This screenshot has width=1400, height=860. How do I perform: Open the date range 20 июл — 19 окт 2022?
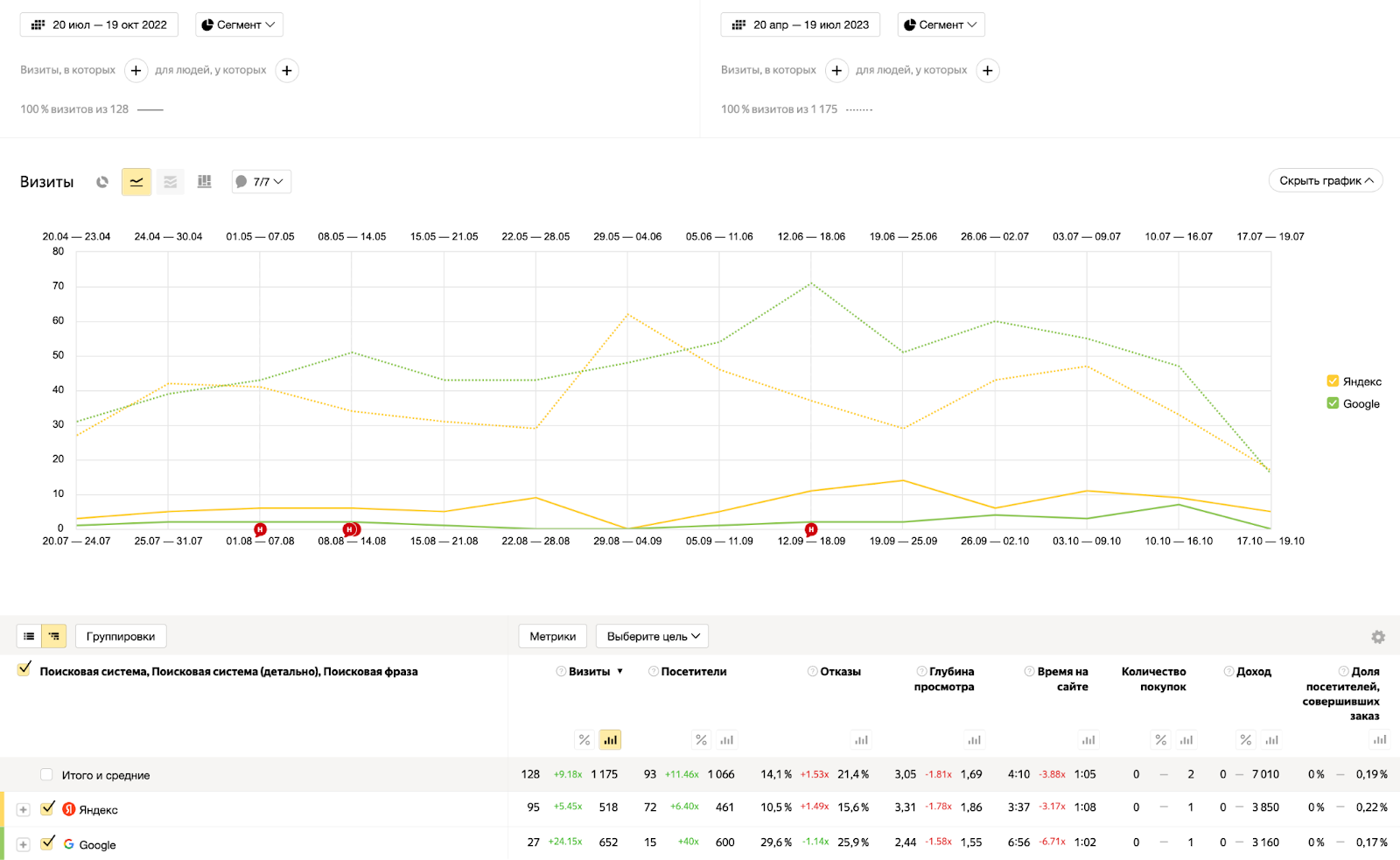(99, 24)
